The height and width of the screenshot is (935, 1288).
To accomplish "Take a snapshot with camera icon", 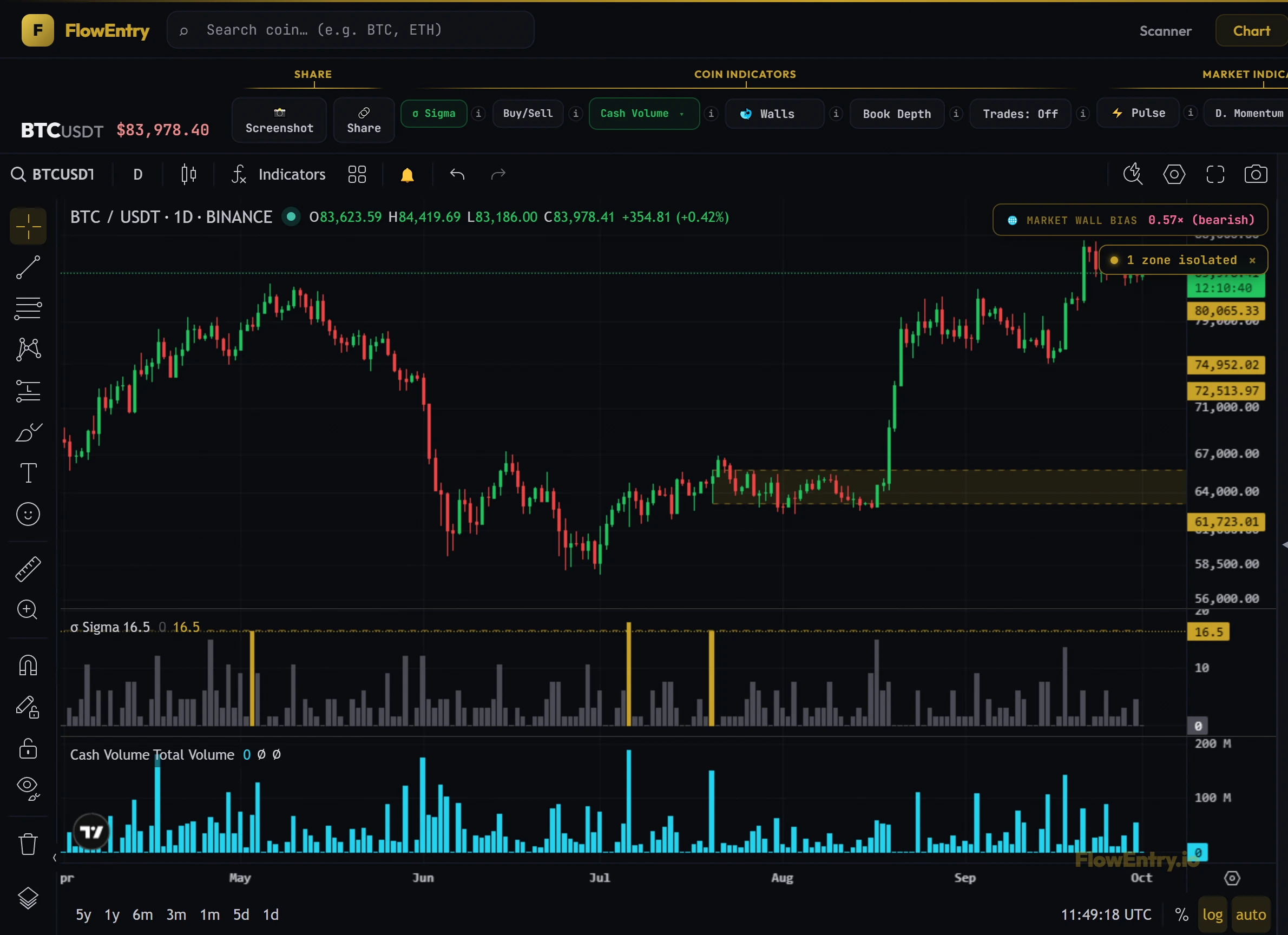I will (1256, 174).
